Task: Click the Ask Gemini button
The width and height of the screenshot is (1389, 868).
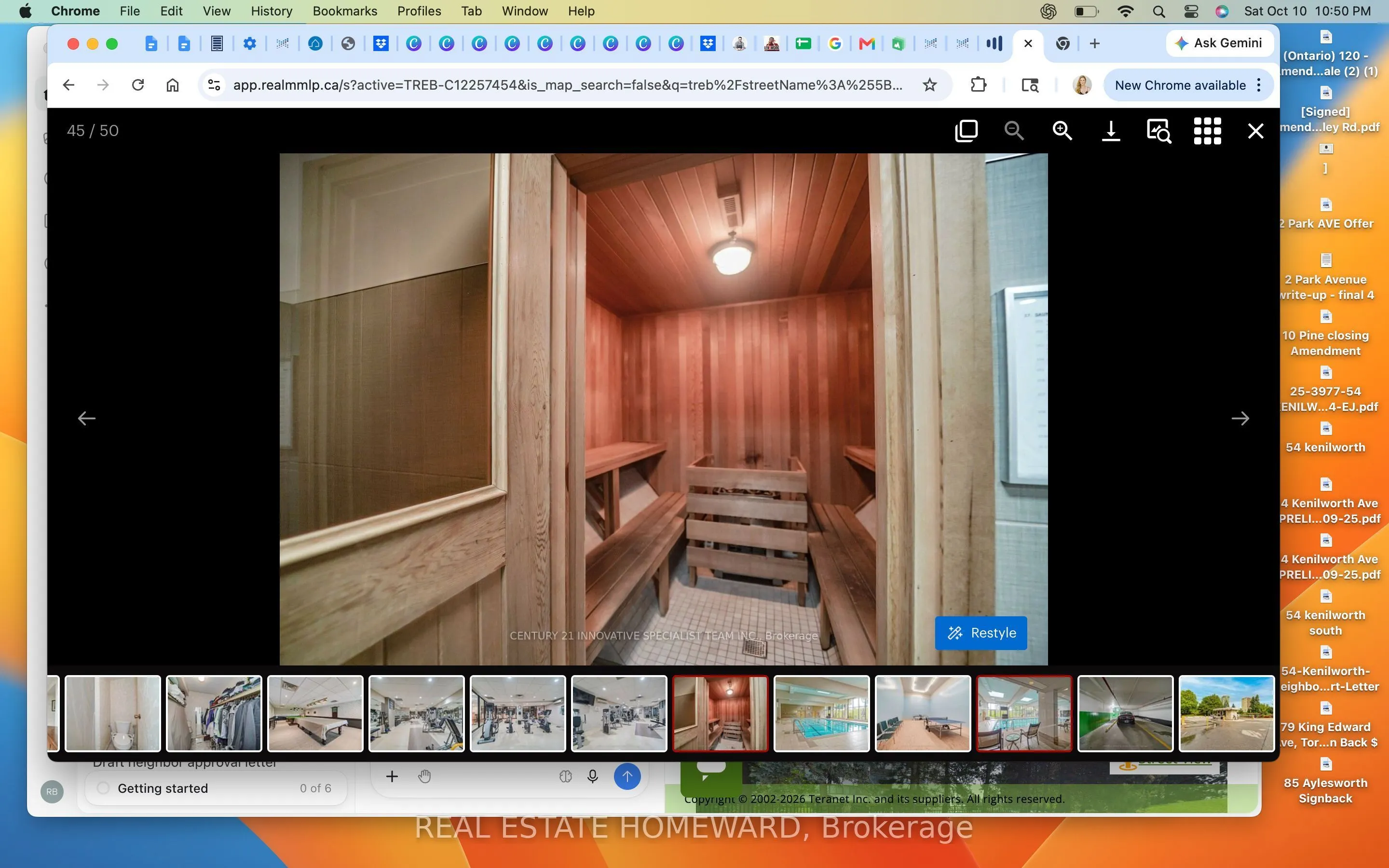Action: pyautogui.click(x=1219, y=43)
